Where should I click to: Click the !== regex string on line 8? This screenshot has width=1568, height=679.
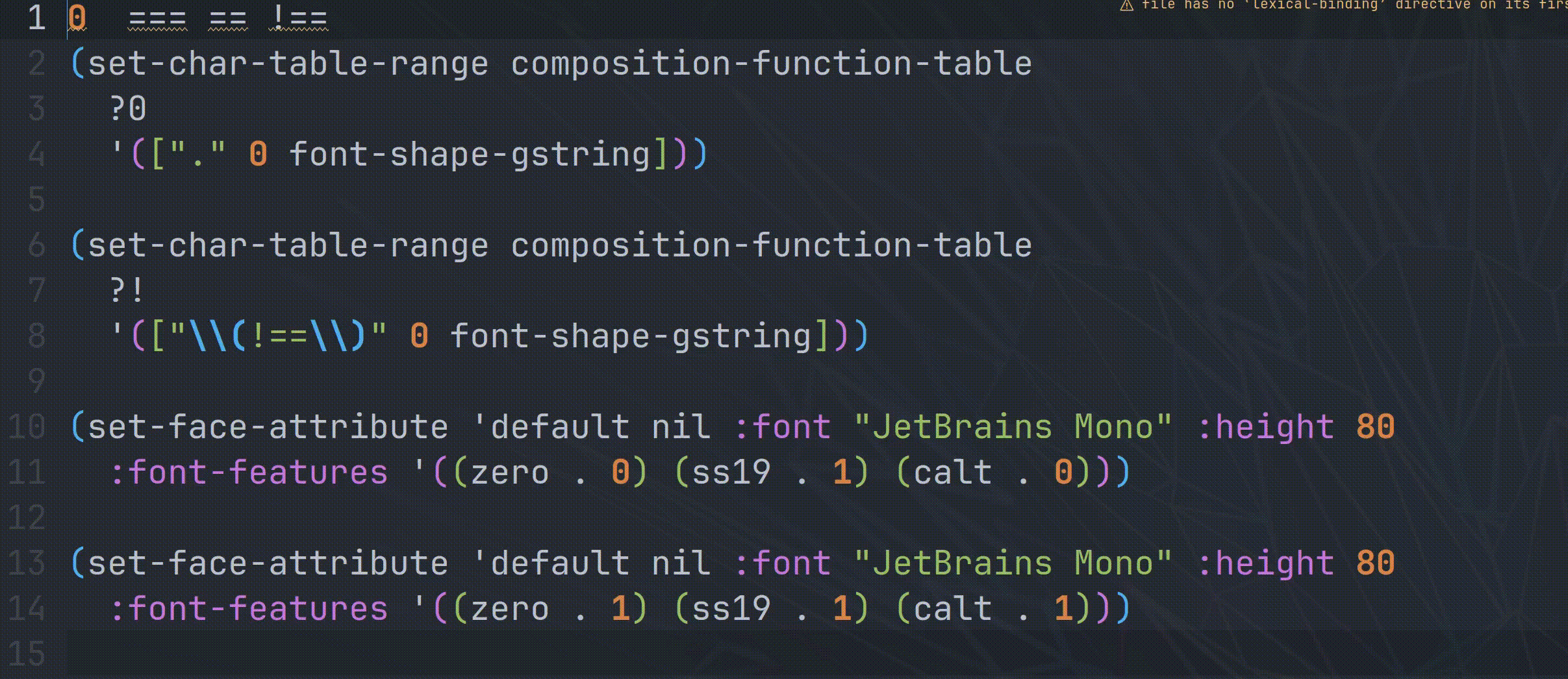coord(278,336)
